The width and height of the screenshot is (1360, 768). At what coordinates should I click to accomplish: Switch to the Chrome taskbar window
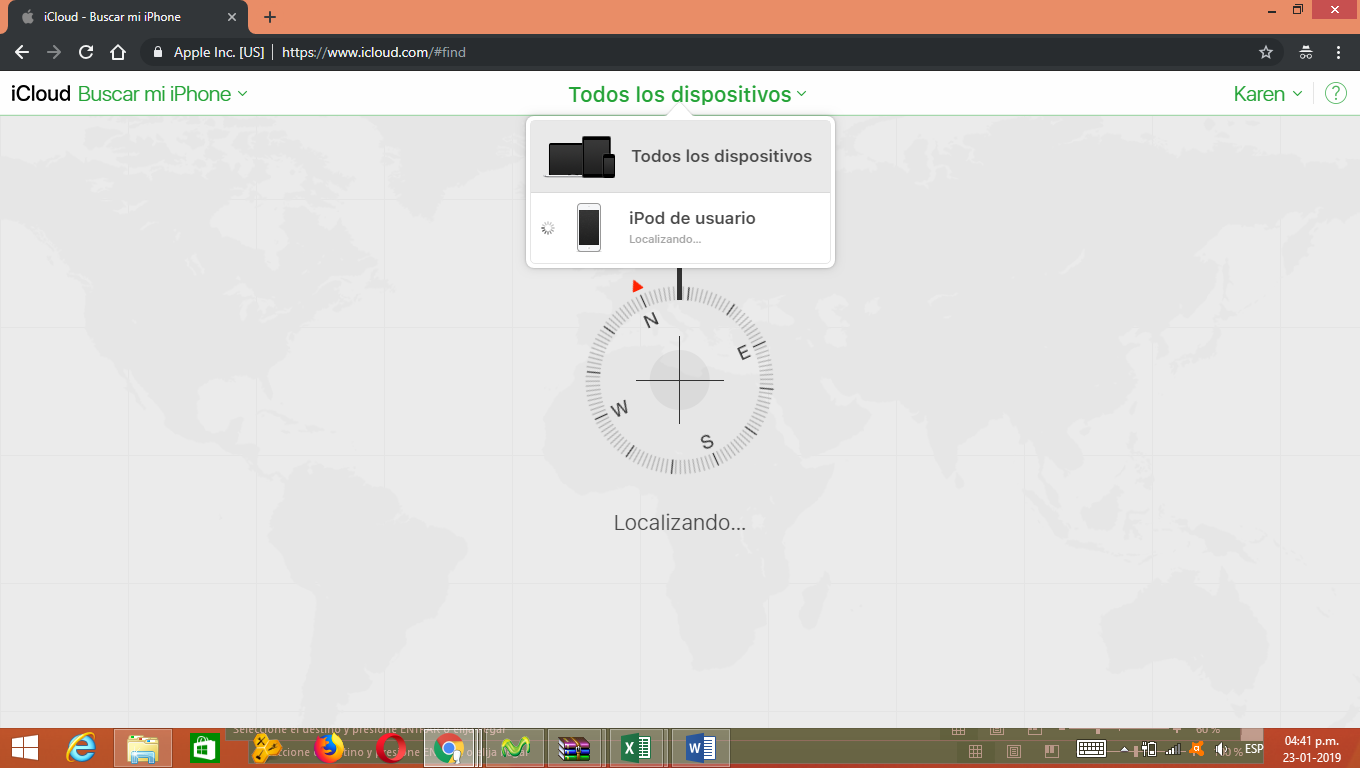point(451,748)
